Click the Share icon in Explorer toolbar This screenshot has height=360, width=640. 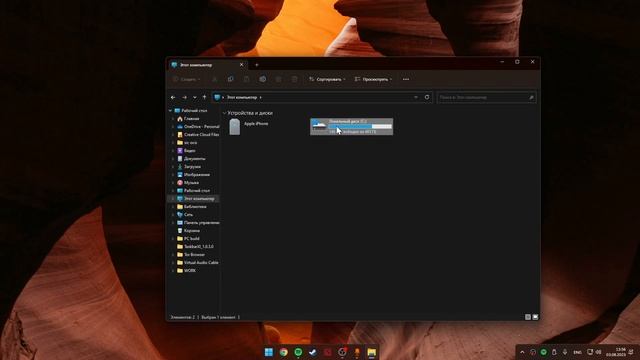tap(278, 79)
